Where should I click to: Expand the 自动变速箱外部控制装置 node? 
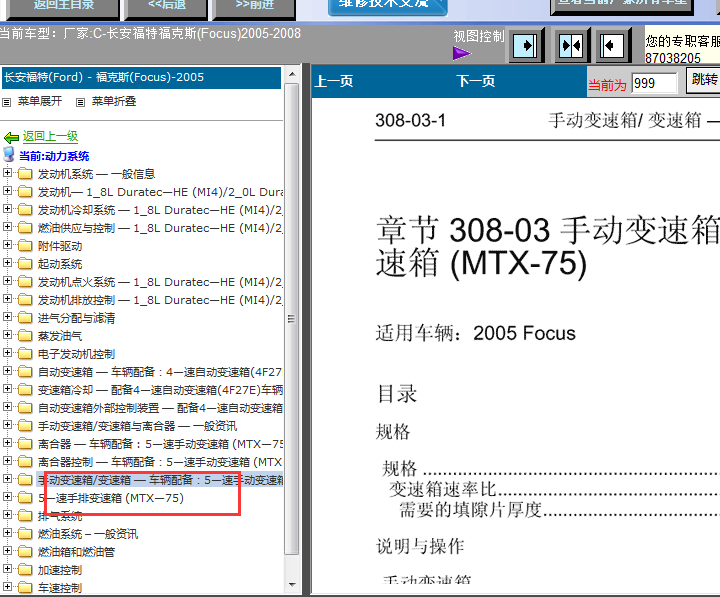7,406
